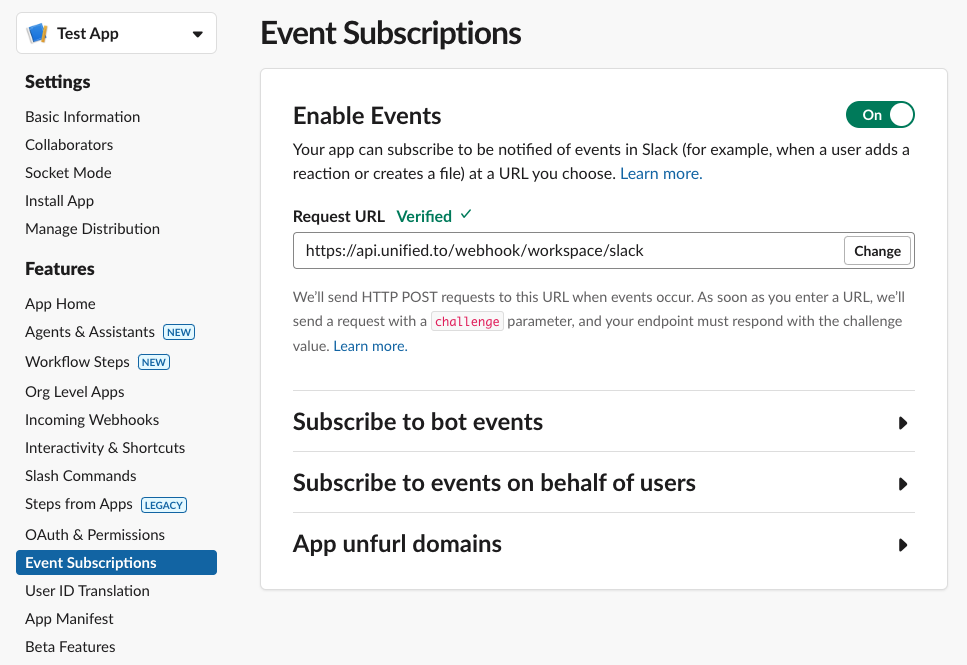This screenshot has height=665, width=967.
Task: Click the NEW badge beside Workflow Steps
Action: 154,362
